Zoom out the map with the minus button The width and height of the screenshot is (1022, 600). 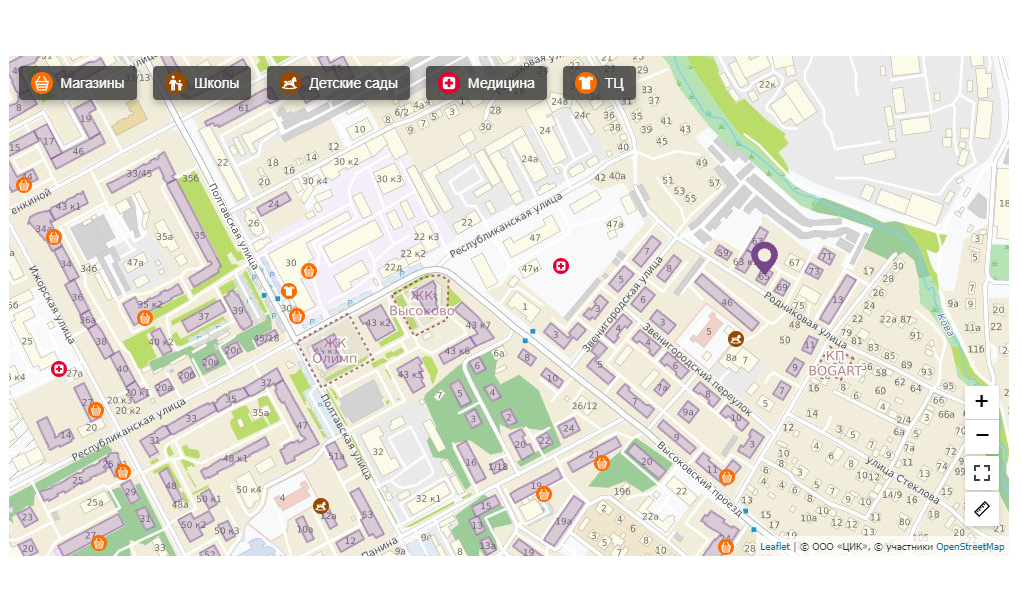[x=982, y=435]
